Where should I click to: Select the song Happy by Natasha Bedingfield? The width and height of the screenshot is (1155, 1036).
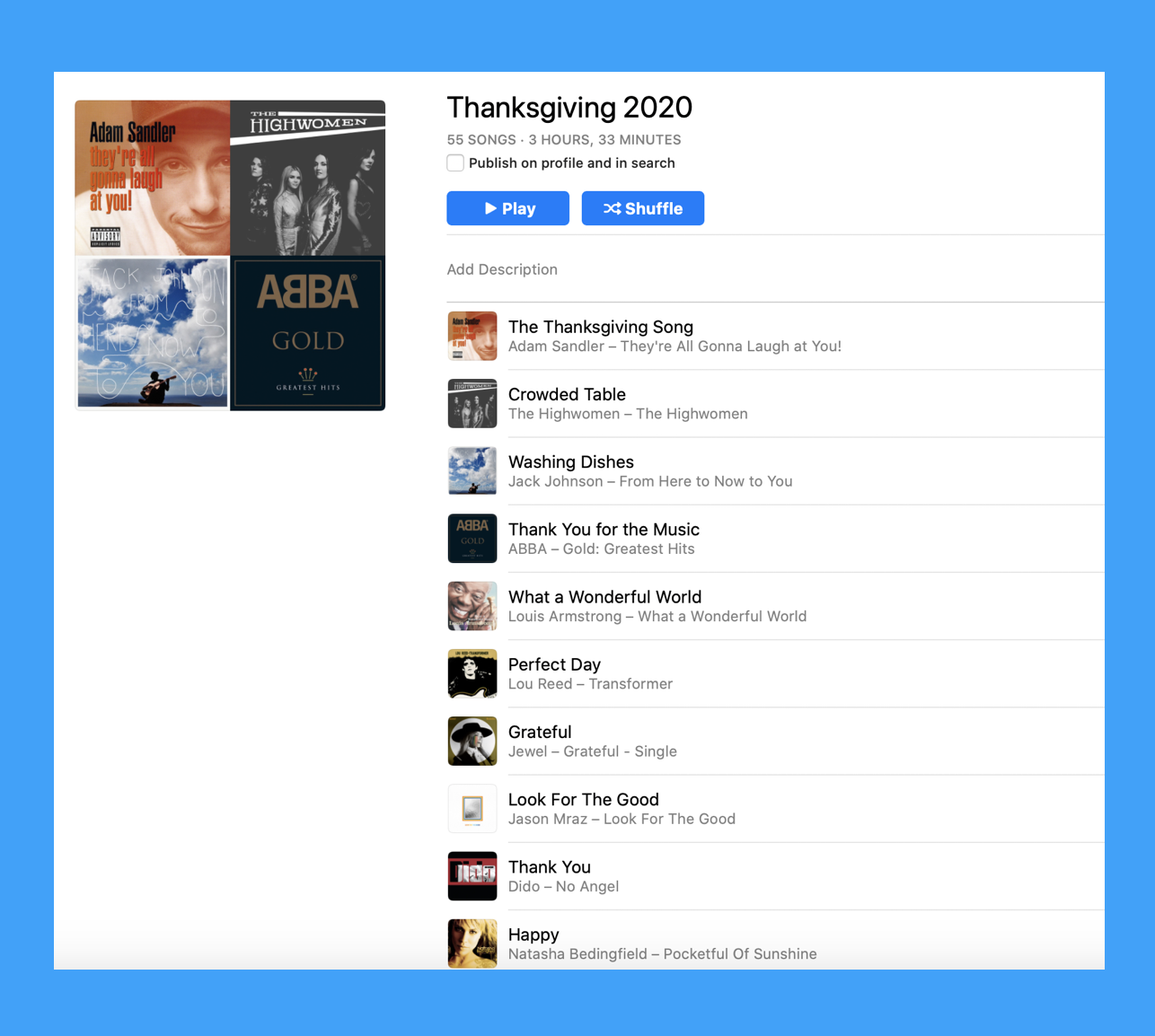[775, 944]
